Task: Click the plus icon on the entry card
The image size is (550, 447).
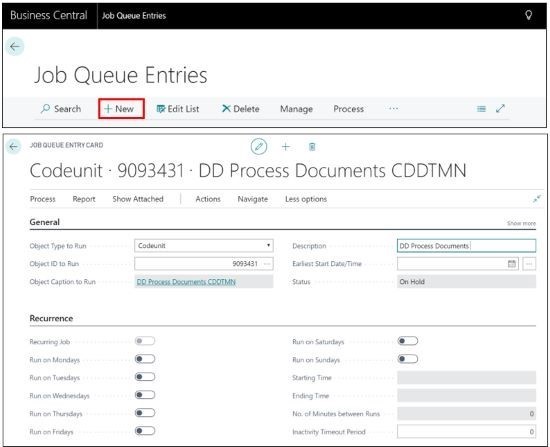Action: click(x=286, y=147)
